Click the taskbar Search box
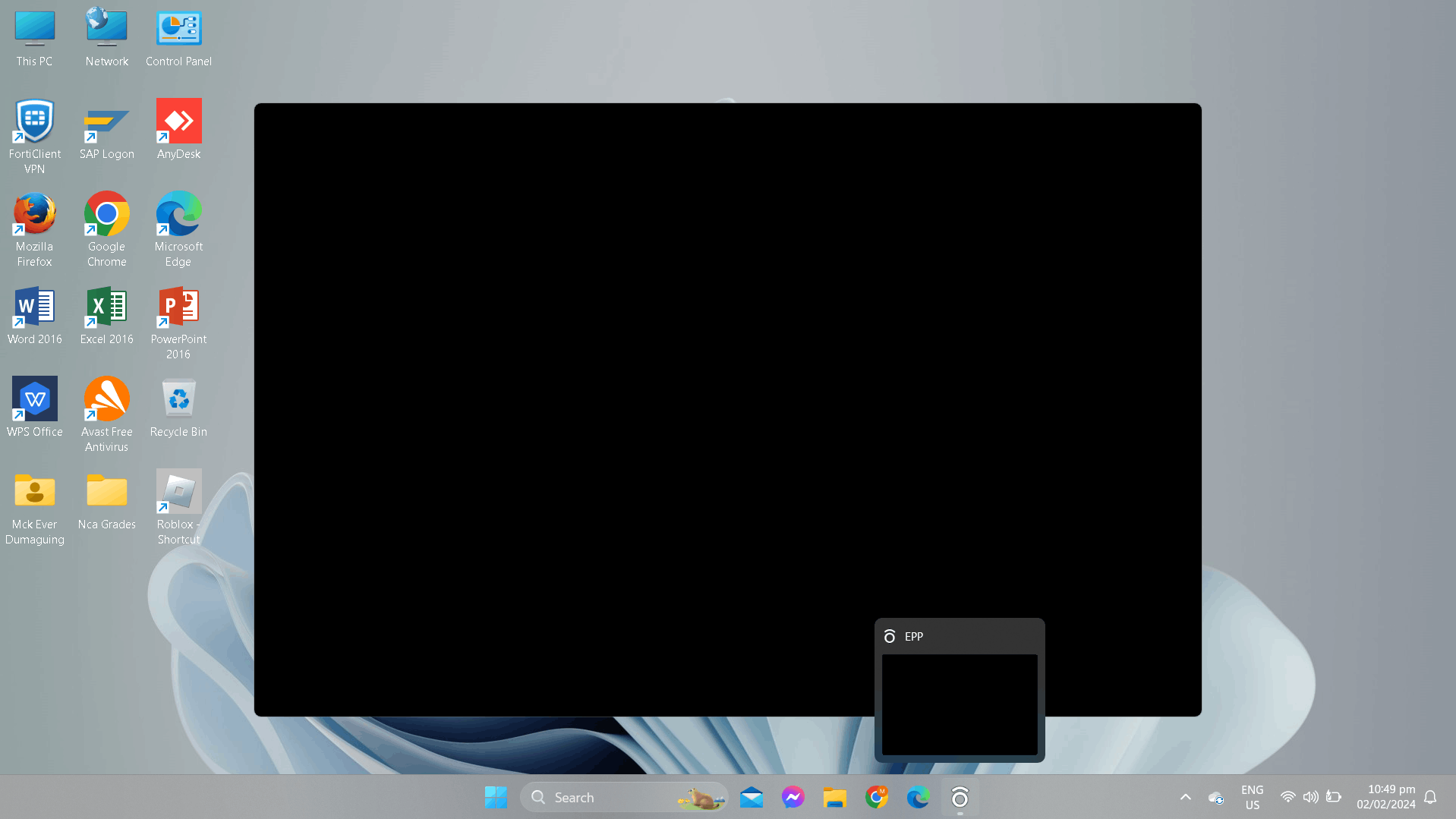This screenshot has width=1456, height=819. click(x=624, y=797)
